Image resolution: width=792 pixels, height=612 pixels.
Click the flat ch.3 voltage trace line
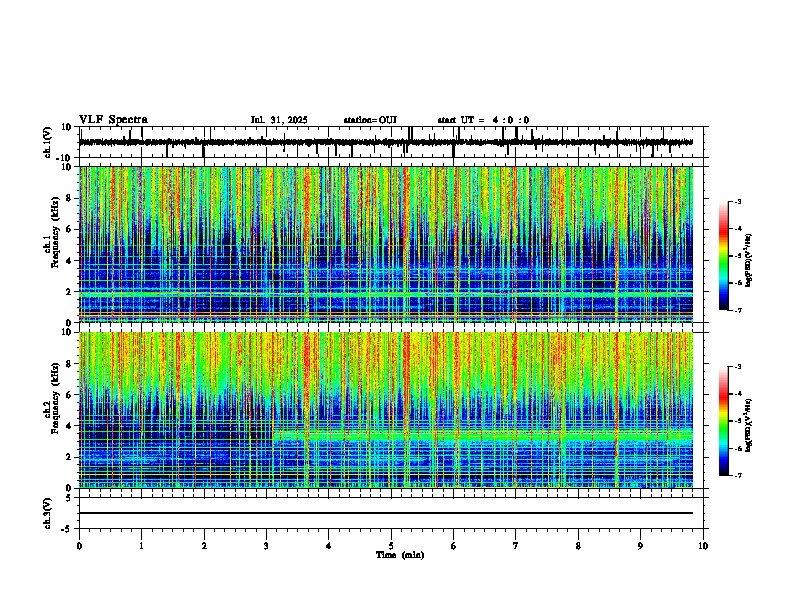click(386, 513)
